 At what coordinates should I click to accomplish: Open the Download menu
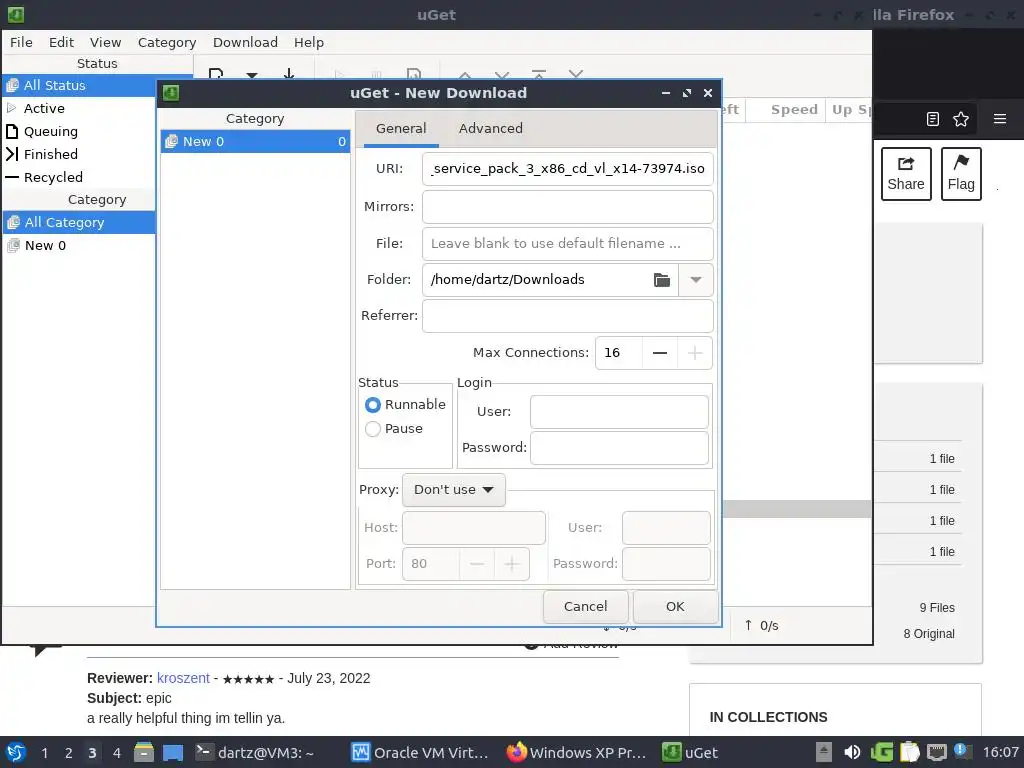245,42
